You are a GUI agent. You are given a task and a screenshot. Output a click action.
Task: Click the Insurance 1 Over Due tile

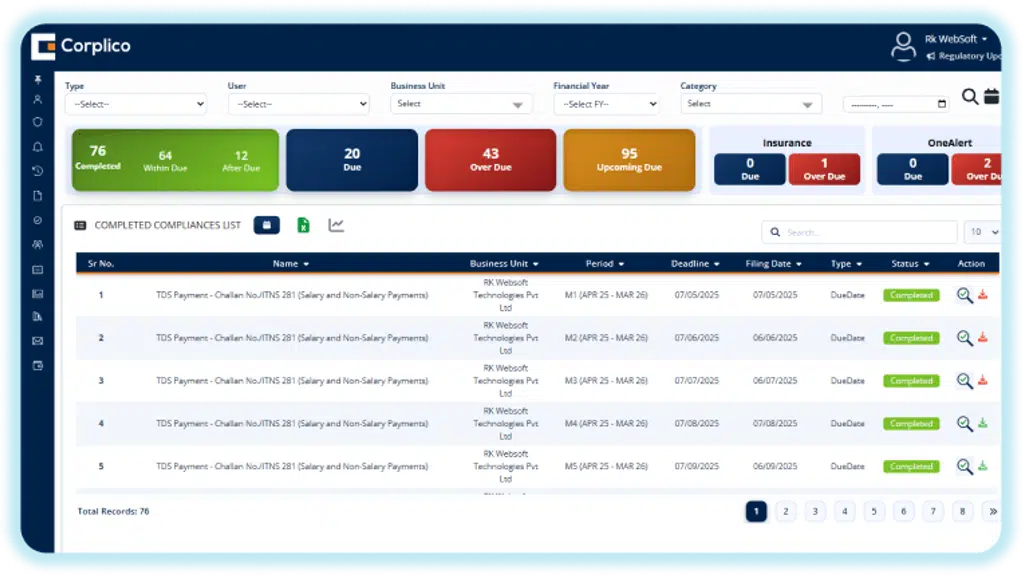coord(824,169)
